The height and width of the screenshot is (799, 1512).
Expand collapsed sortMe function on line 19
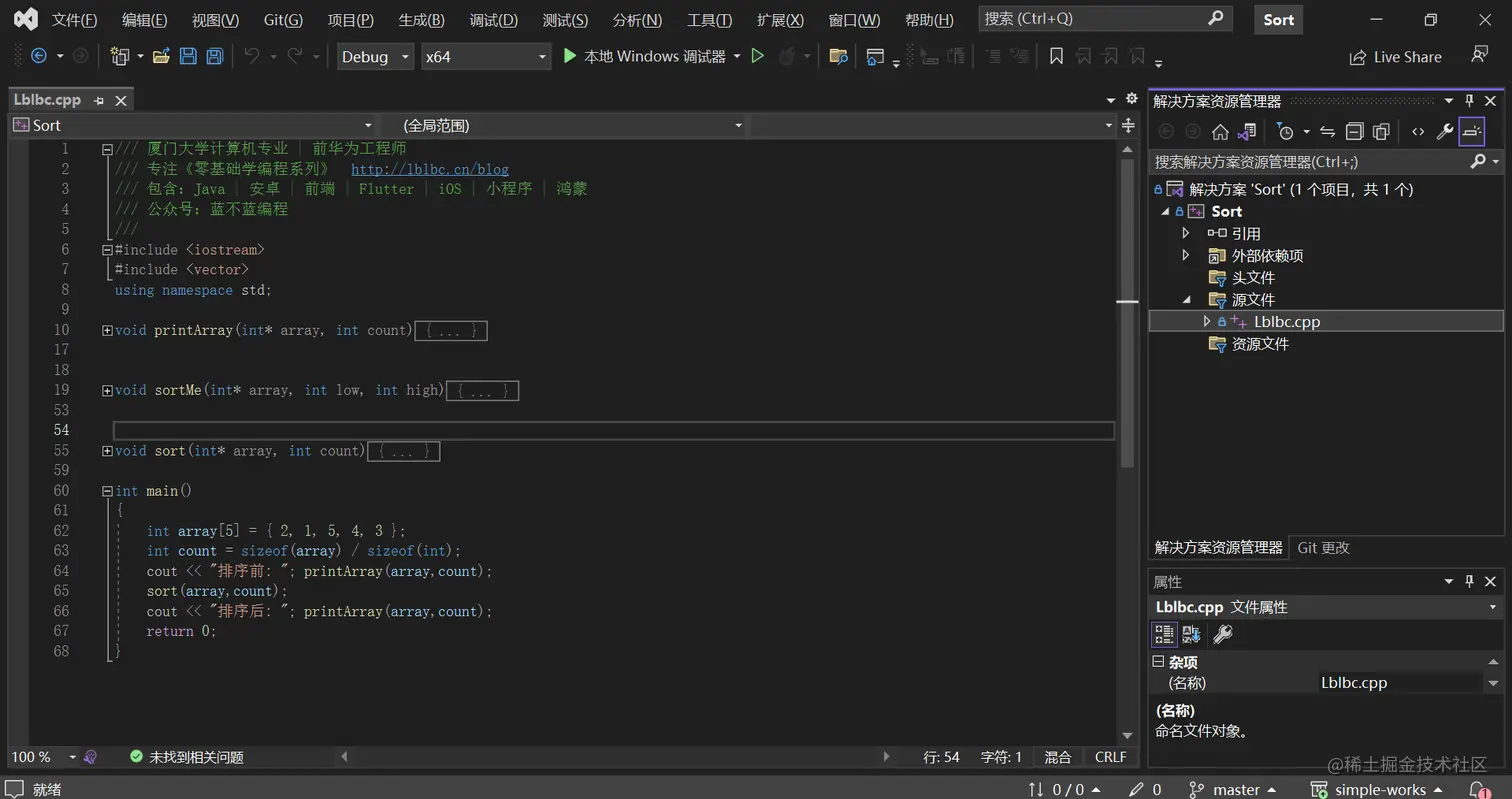107,390
